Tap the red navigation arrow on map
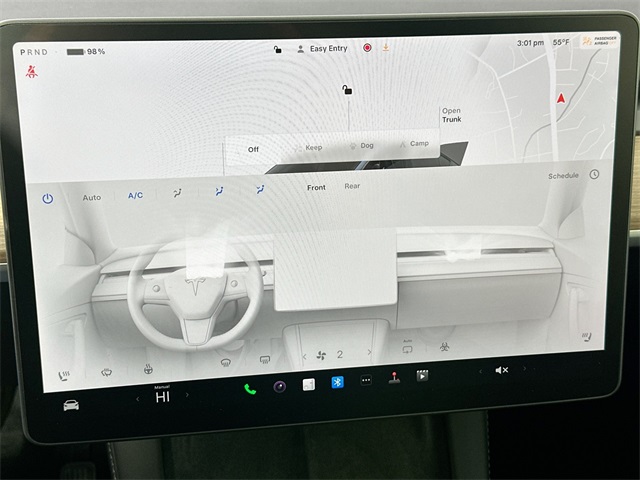The height and width of the screenshot is (480, 640). (x=561, y=98)
